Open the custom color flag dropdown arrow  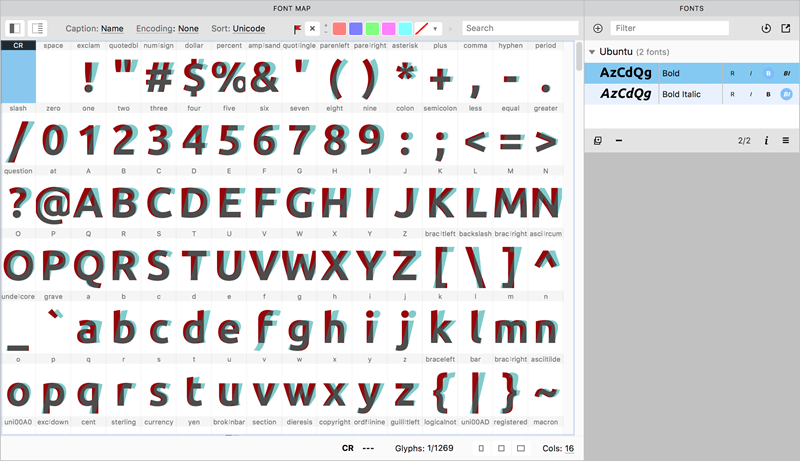coord(435,29)
